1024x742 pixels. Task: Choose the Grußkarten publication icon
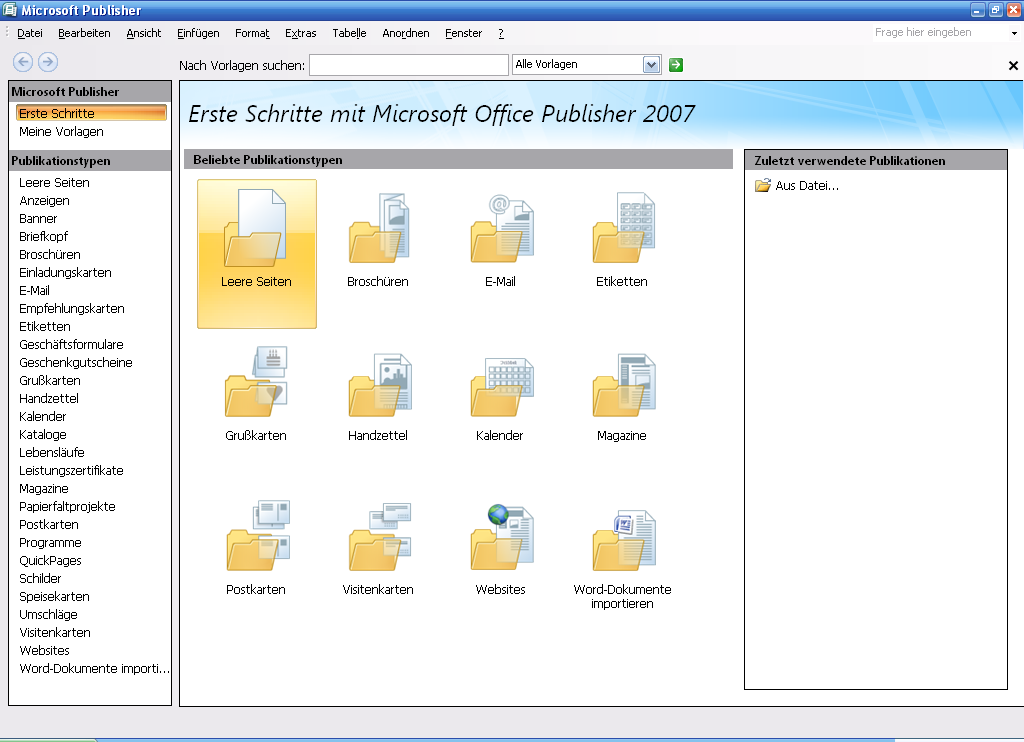(x=256, y=386)
